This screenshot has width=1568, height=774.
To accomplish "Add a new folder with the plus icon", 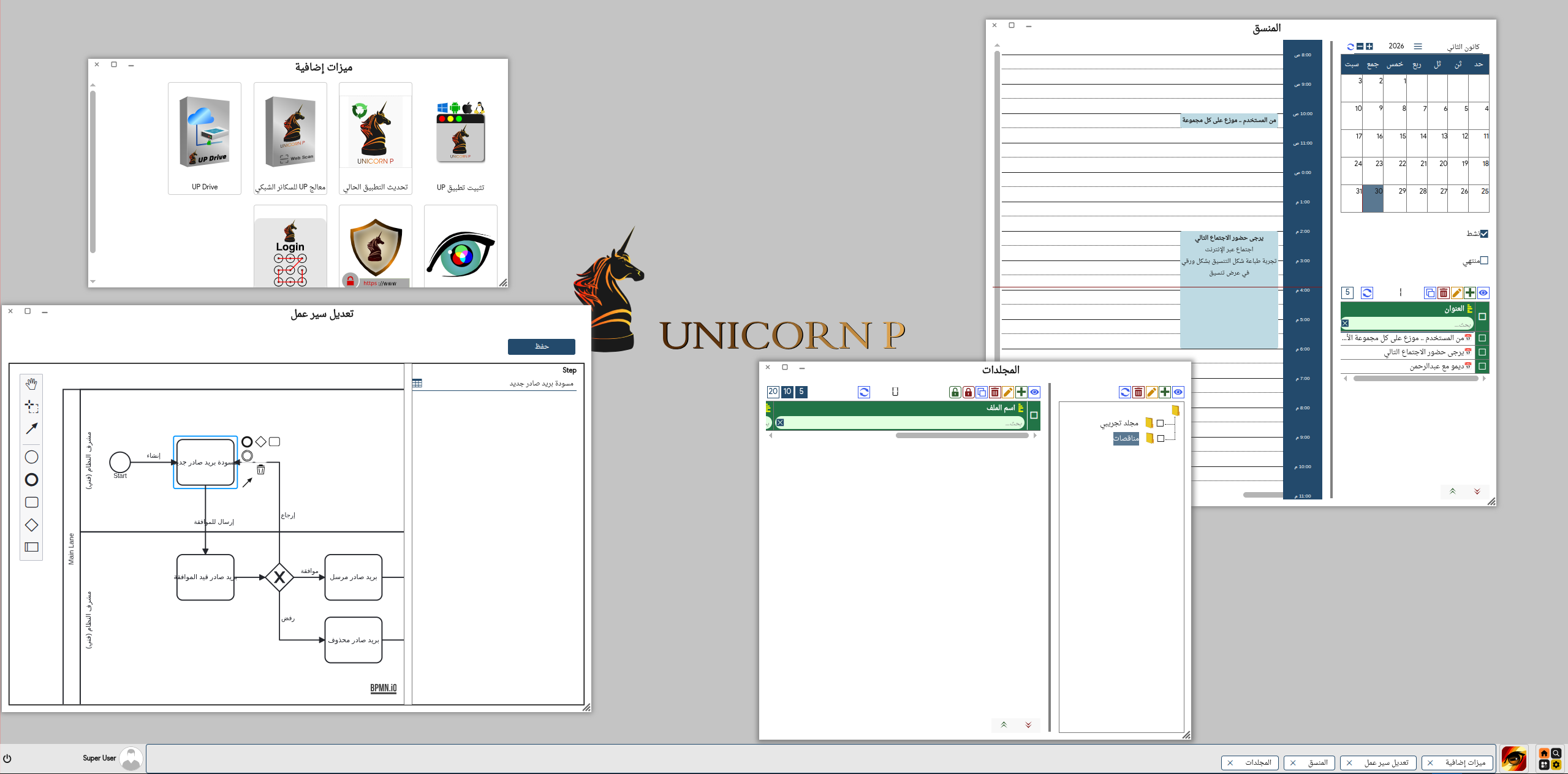I will coord(1165,392).
